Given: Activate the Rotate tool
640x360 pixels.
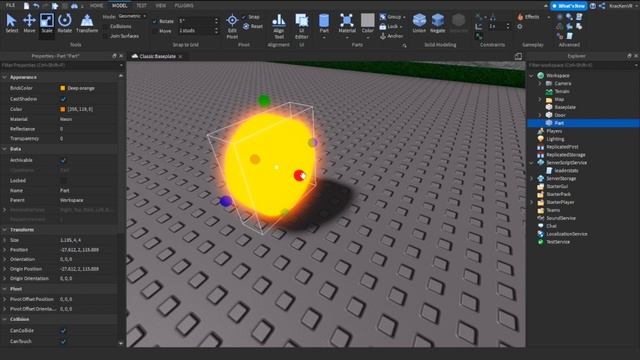Looking at the screenshot, I should (64, 23).
